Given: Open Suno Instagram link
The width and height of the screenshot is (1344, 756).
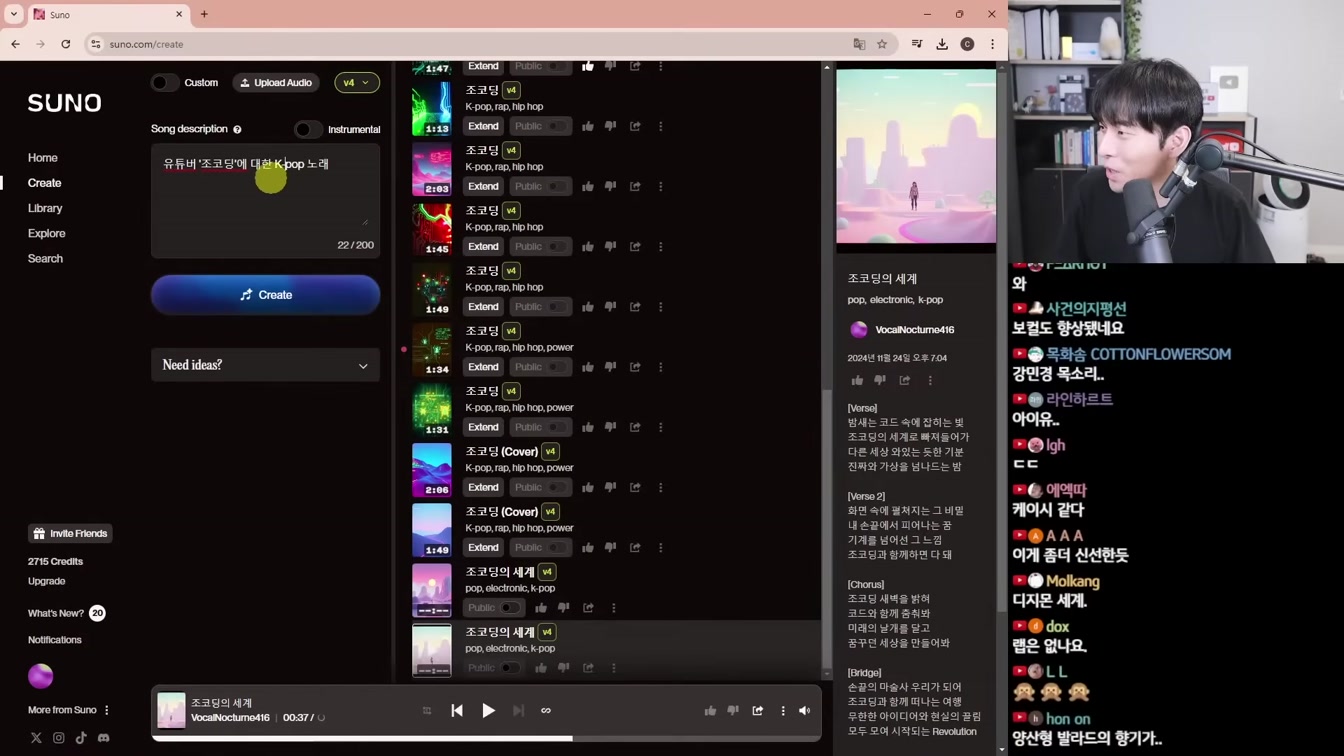Looking at the screenshot, I should [x=59, y=738].
